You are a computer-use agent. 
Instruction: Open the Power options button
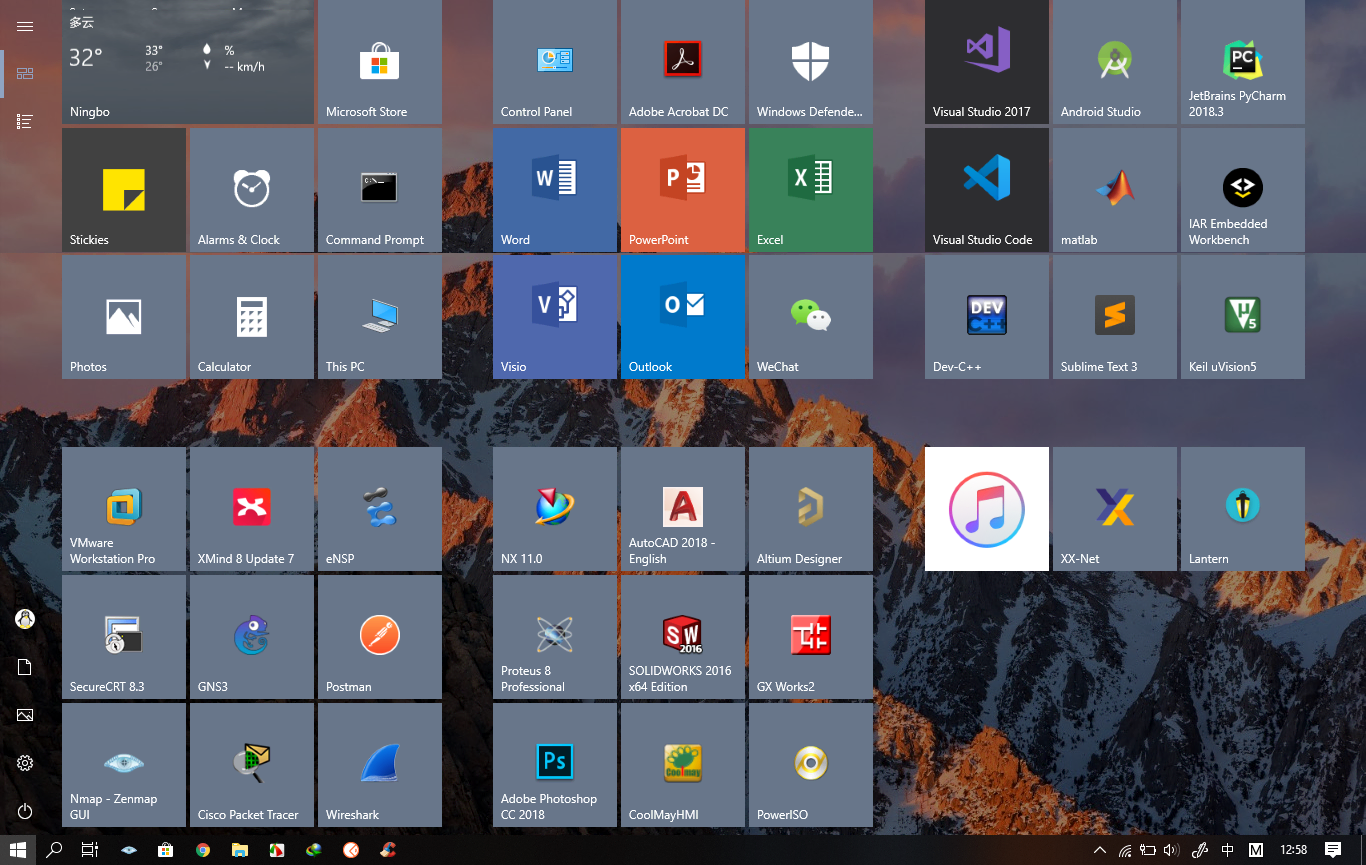point(25,811)
